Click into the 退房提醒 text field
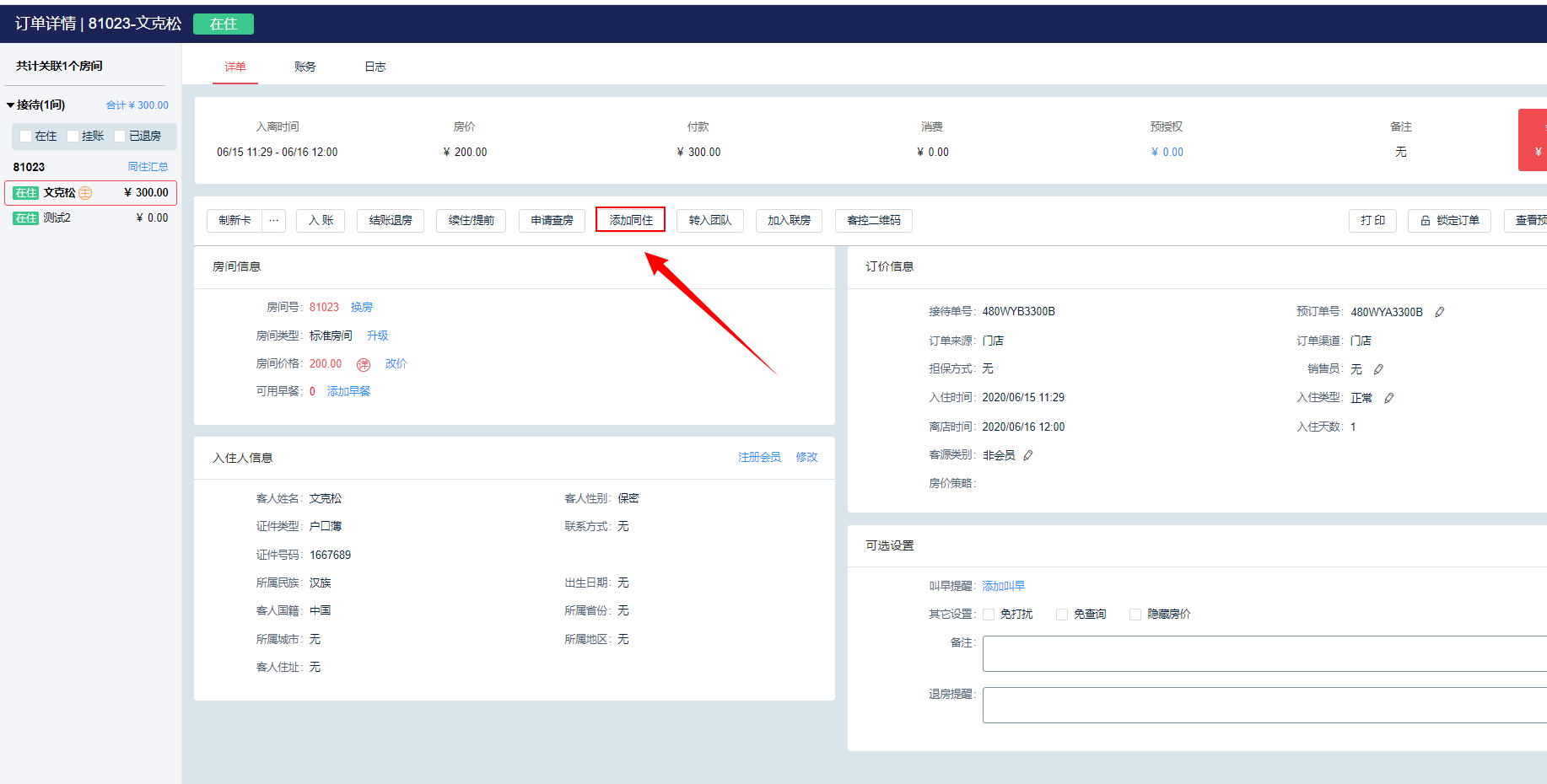 [x=1264, y=706]
